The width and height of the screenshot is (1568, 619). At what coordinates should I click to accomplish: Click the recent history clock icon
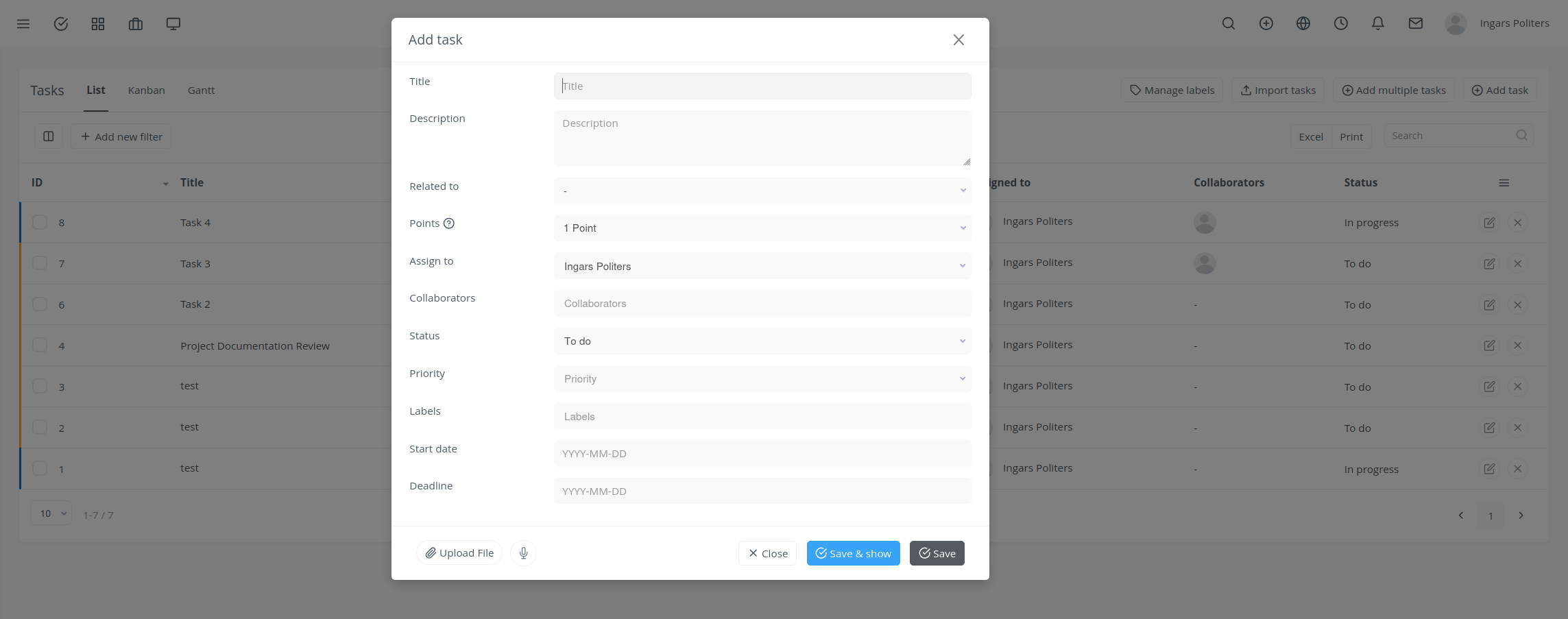pos(1340,23)
